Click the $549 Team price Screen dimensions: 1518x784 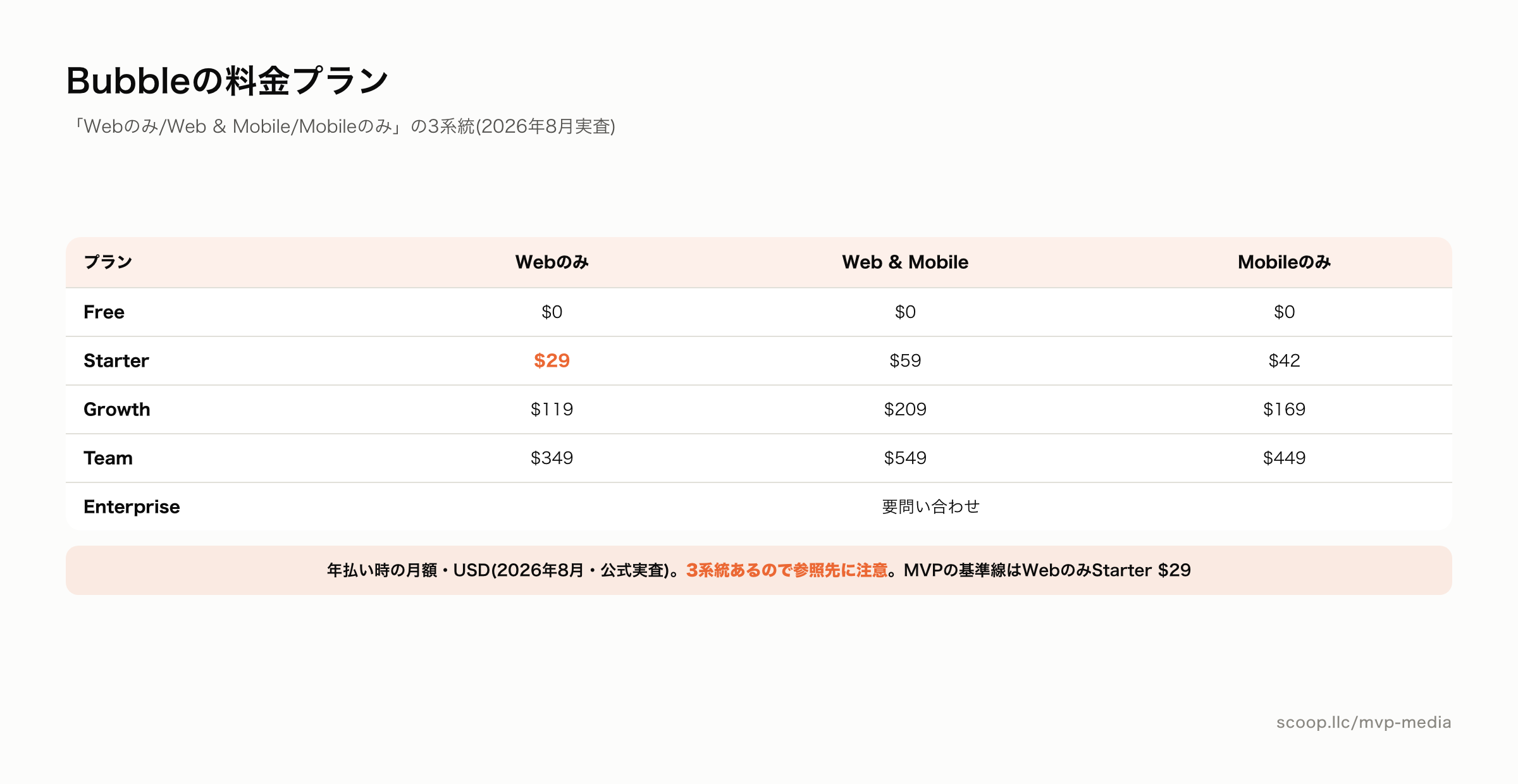905,458
